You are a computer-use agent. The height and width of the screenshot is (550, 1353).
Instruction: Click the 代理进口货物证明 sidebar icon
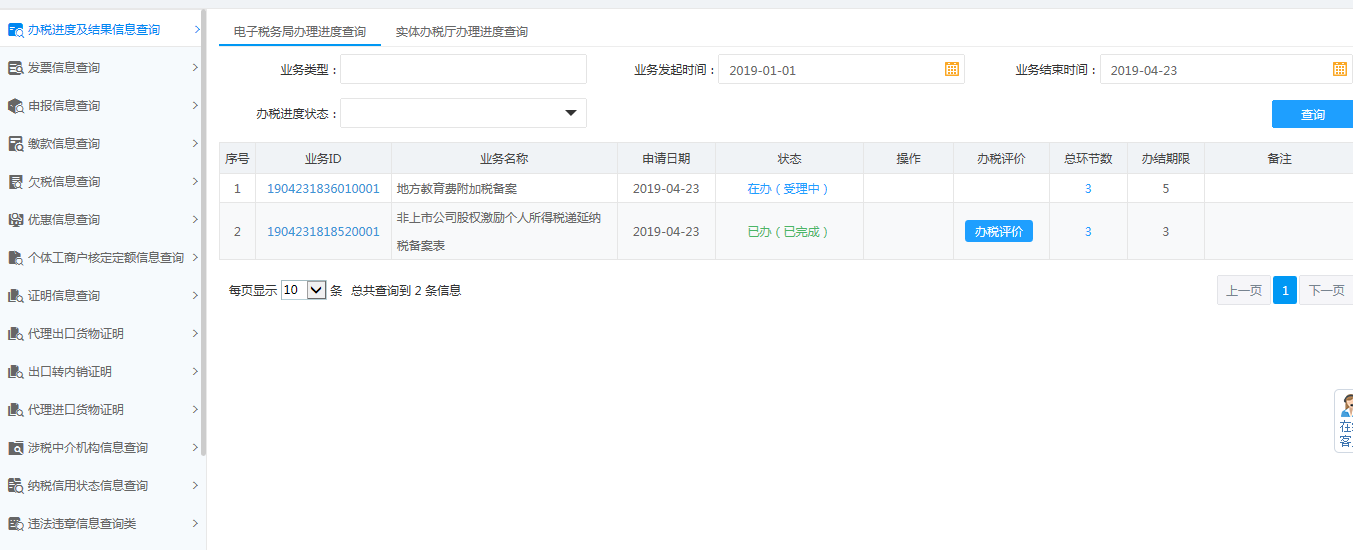[15, 410]
